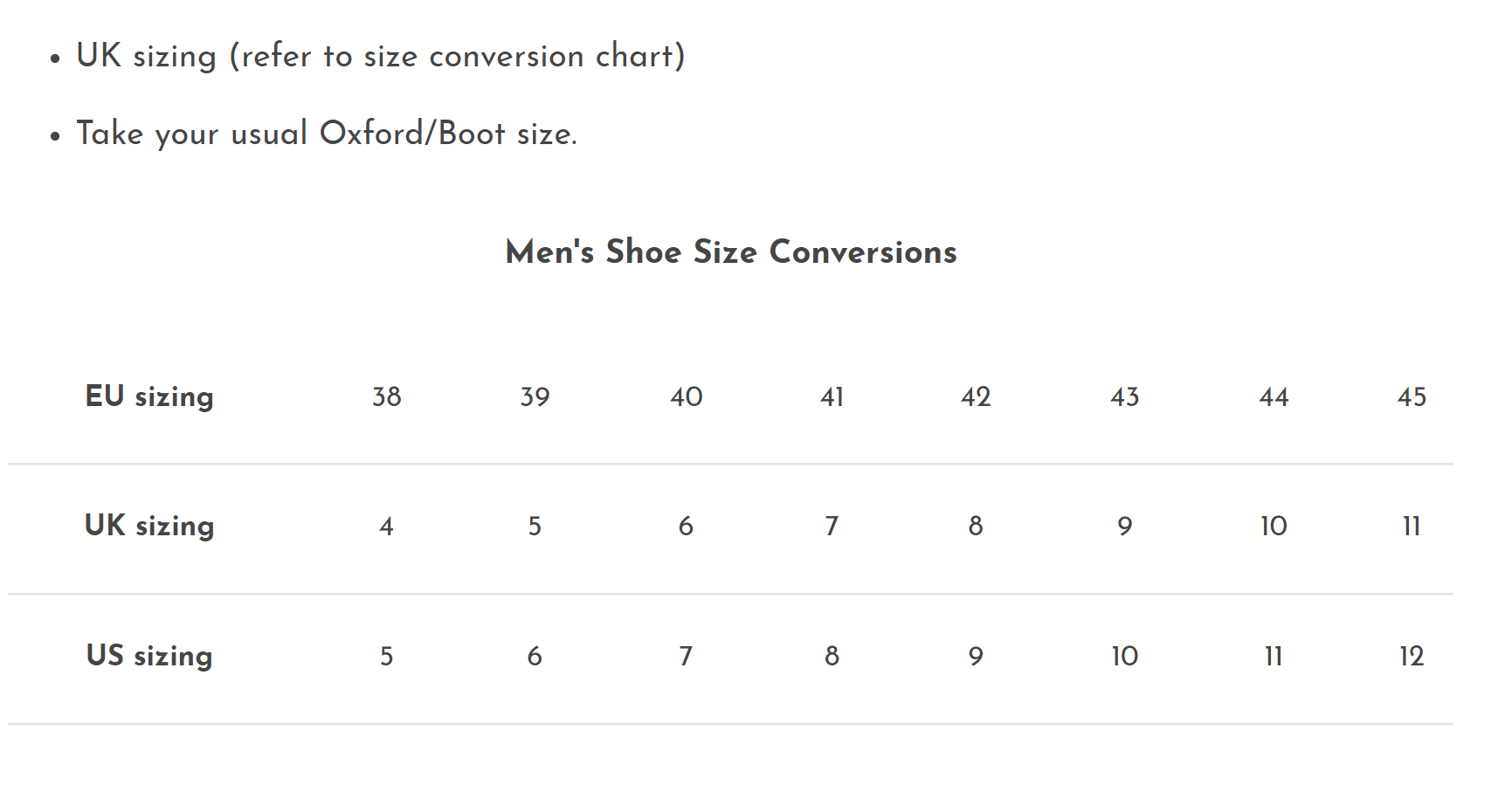Select EU size 39 cell
1512x806 pixels.
tap(535, 397)
